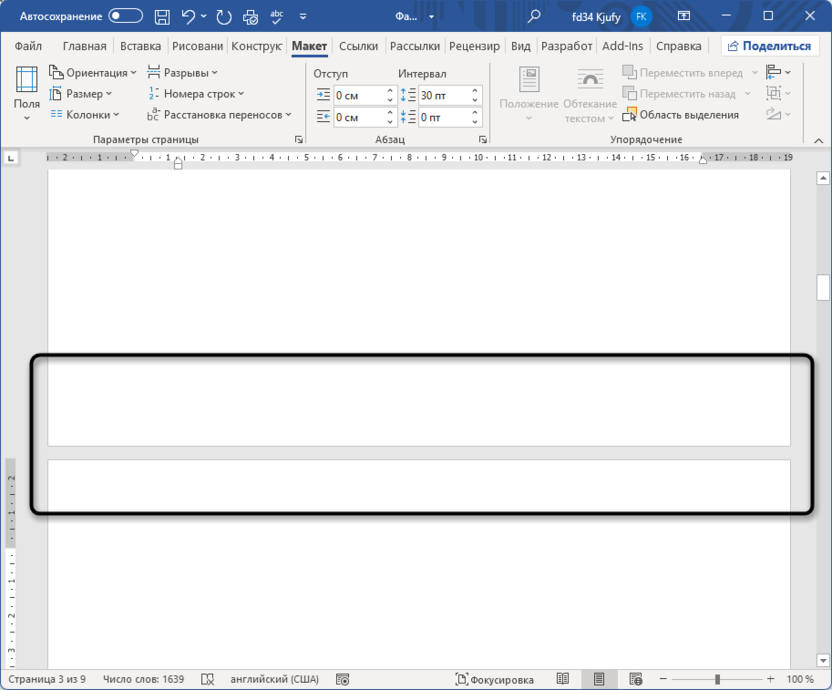Switch to the Главная tab
Image resolution: width=832 pixels, height=690 pixels.
[84, 46]
